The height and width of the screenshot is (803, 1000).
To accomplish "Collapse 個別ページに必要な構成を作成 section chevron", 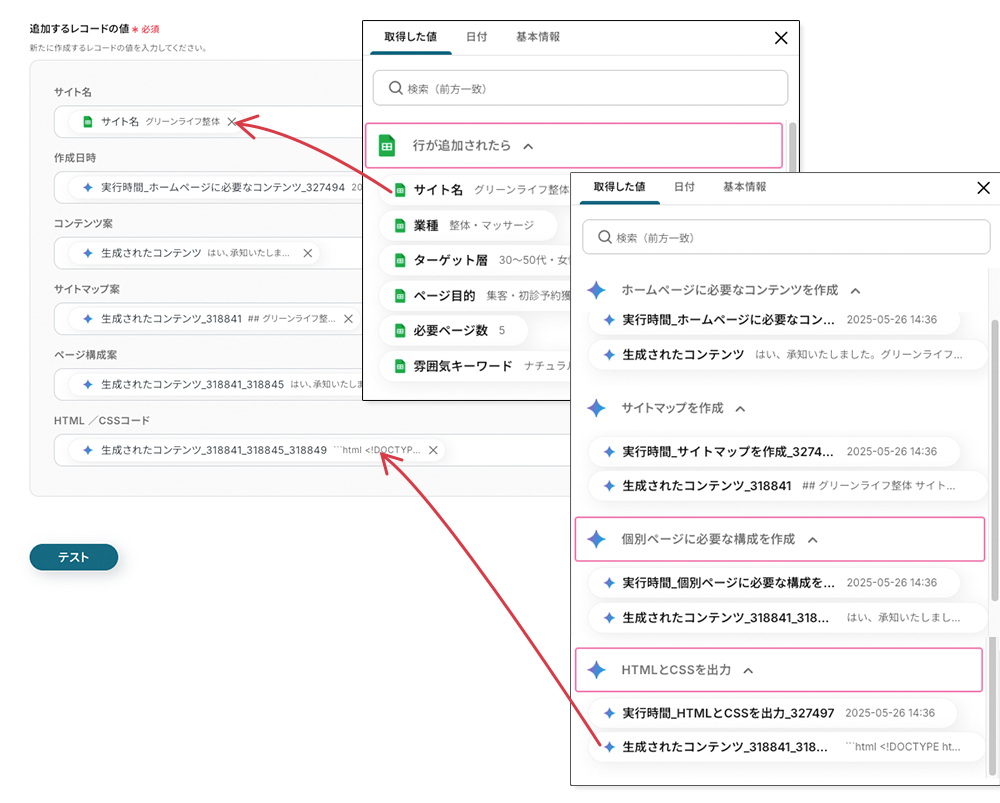I will [812, 540].
